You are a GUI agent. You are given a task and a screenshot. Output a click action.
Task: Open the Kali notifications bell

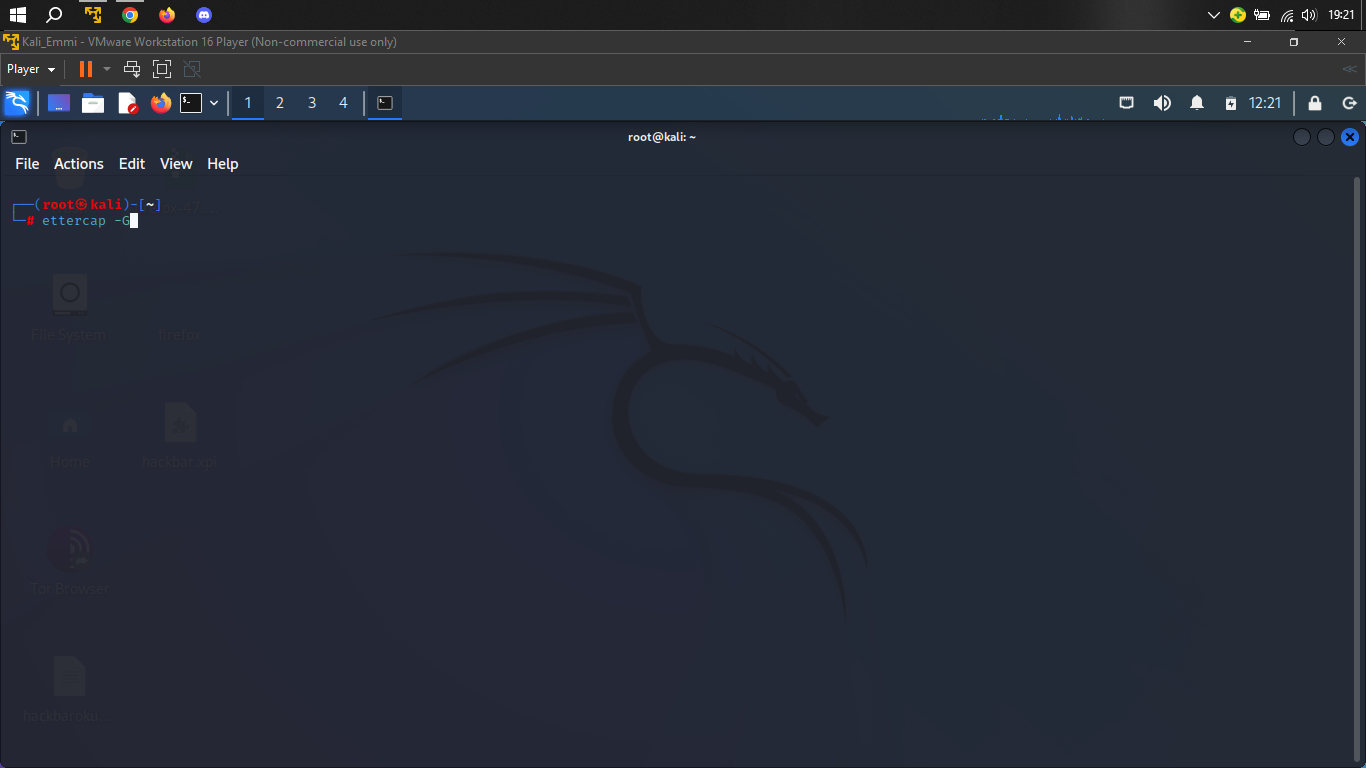(1197, 103)
